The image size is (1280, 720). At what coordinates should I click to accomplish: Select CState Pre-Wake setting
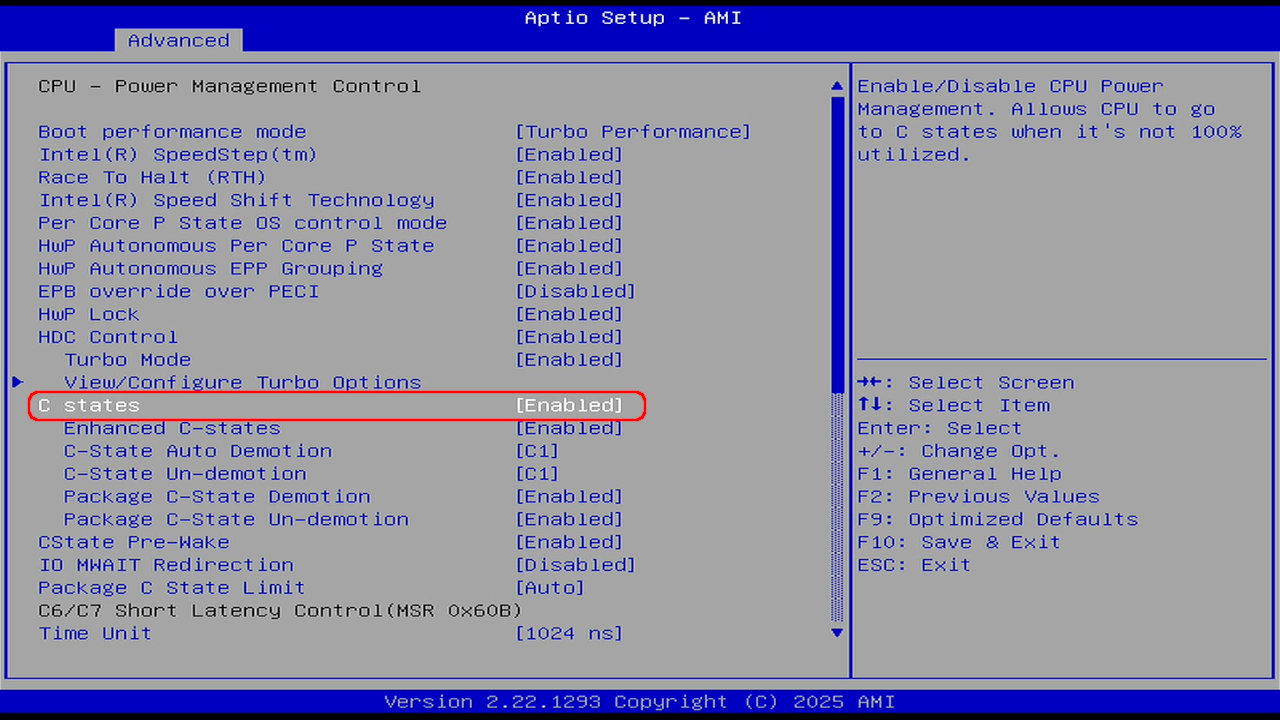click(330, 542)
